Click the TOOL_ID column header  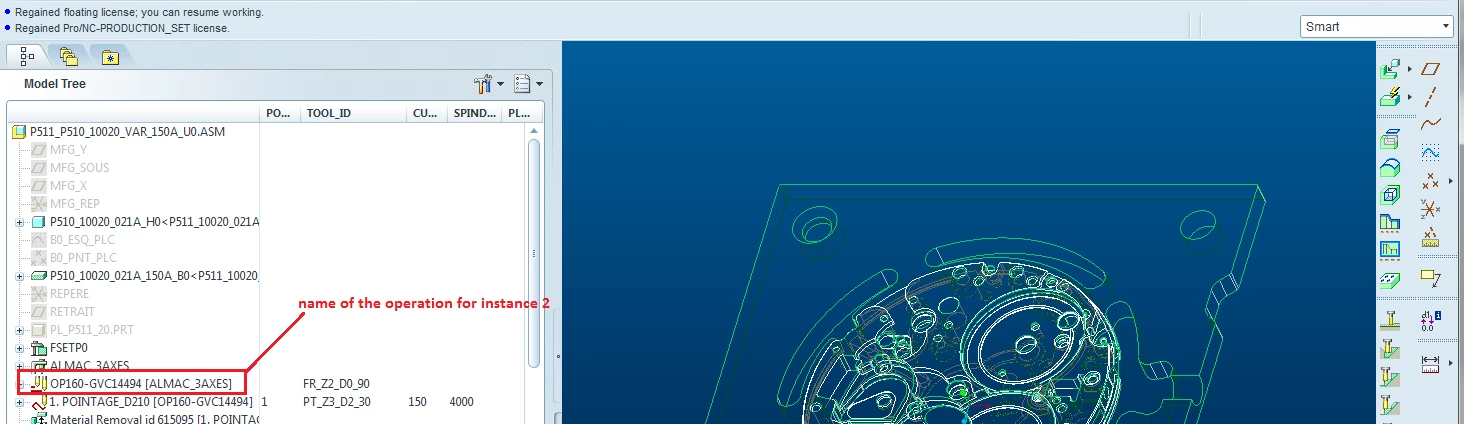pyautogui.click(x=353, y=113)
